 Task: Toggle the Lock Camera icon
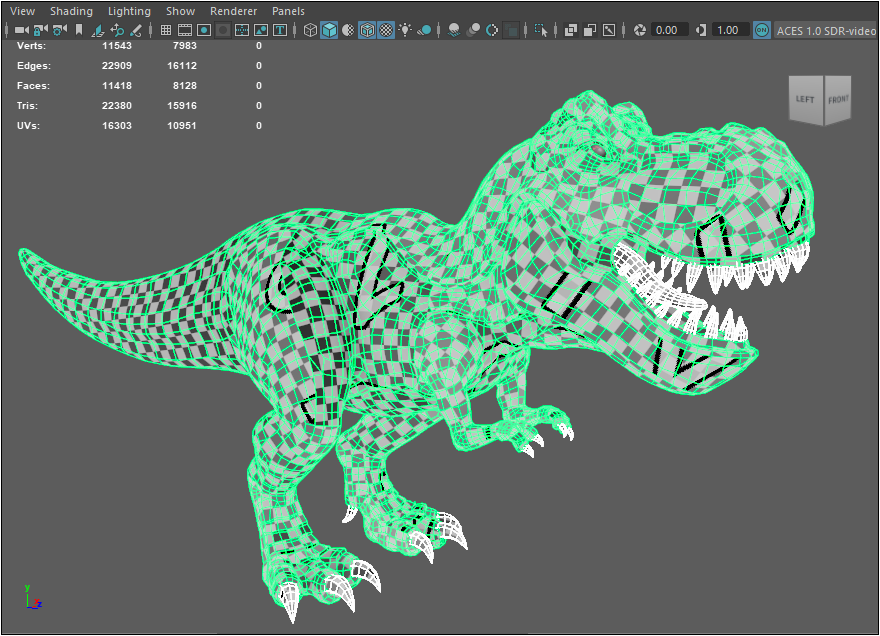[41, 31]
